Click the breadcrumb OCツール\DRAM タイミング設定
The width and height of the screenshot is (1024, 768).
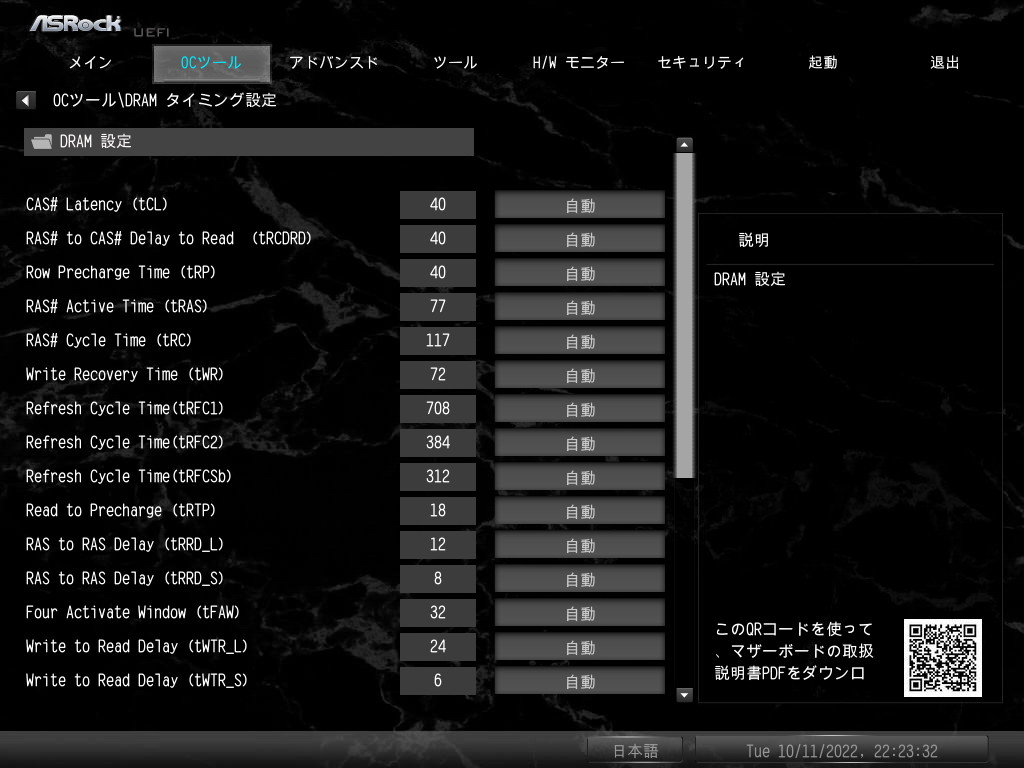[165, 100]
